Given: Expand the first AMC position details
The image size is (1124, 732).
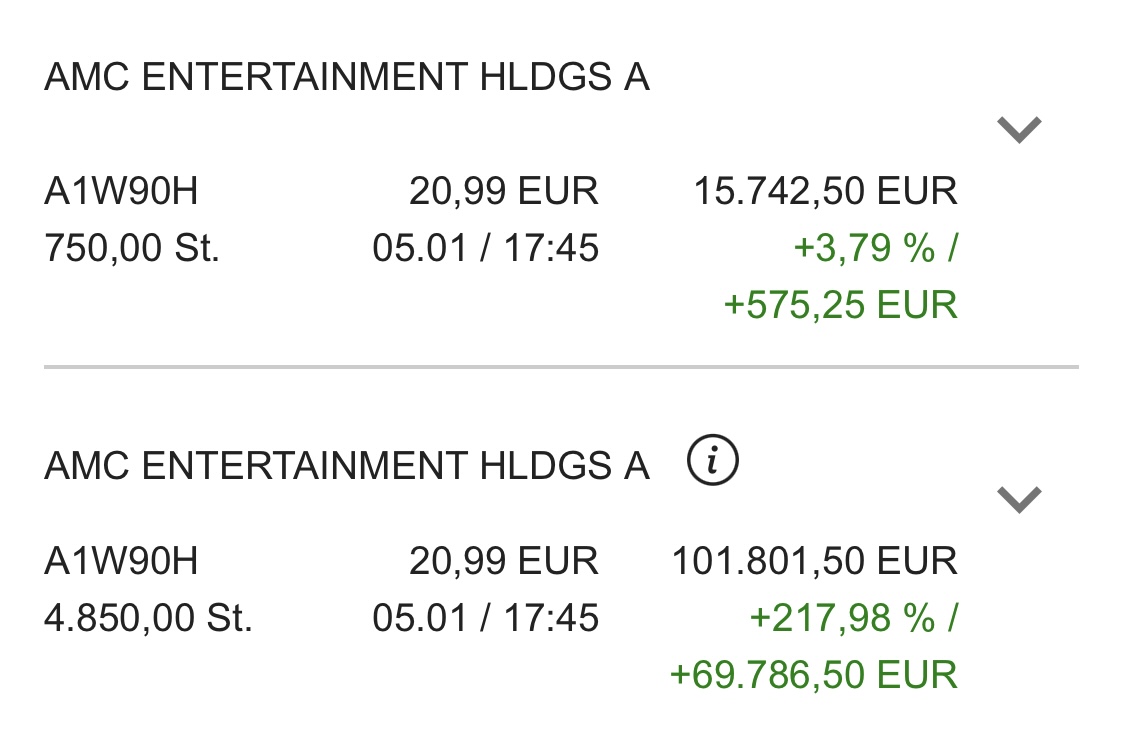Looking at the screenshot, I should [x=1018, y=128].
